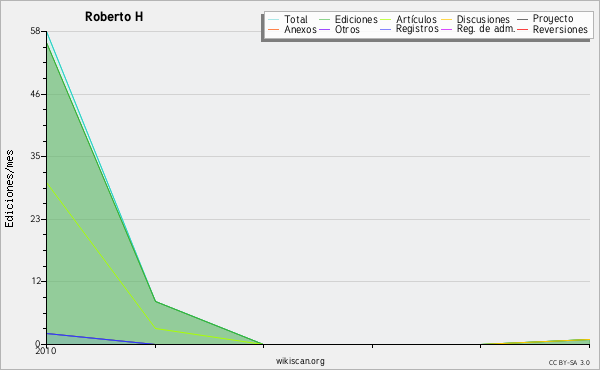Click the red Reversiones legend line swatch
Image resolution: width=600 pixels, height=370 pixels.
(x=522, y=30)
